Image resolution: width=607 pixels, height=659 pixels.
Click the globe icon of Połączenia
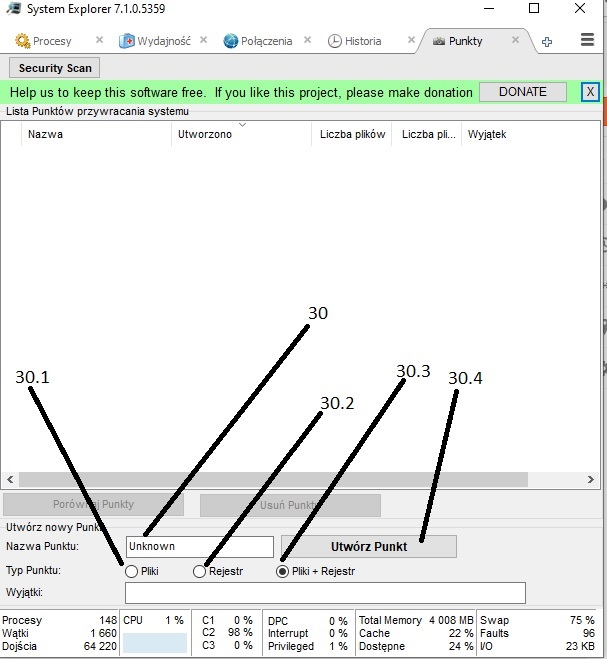tap(231, 41)
